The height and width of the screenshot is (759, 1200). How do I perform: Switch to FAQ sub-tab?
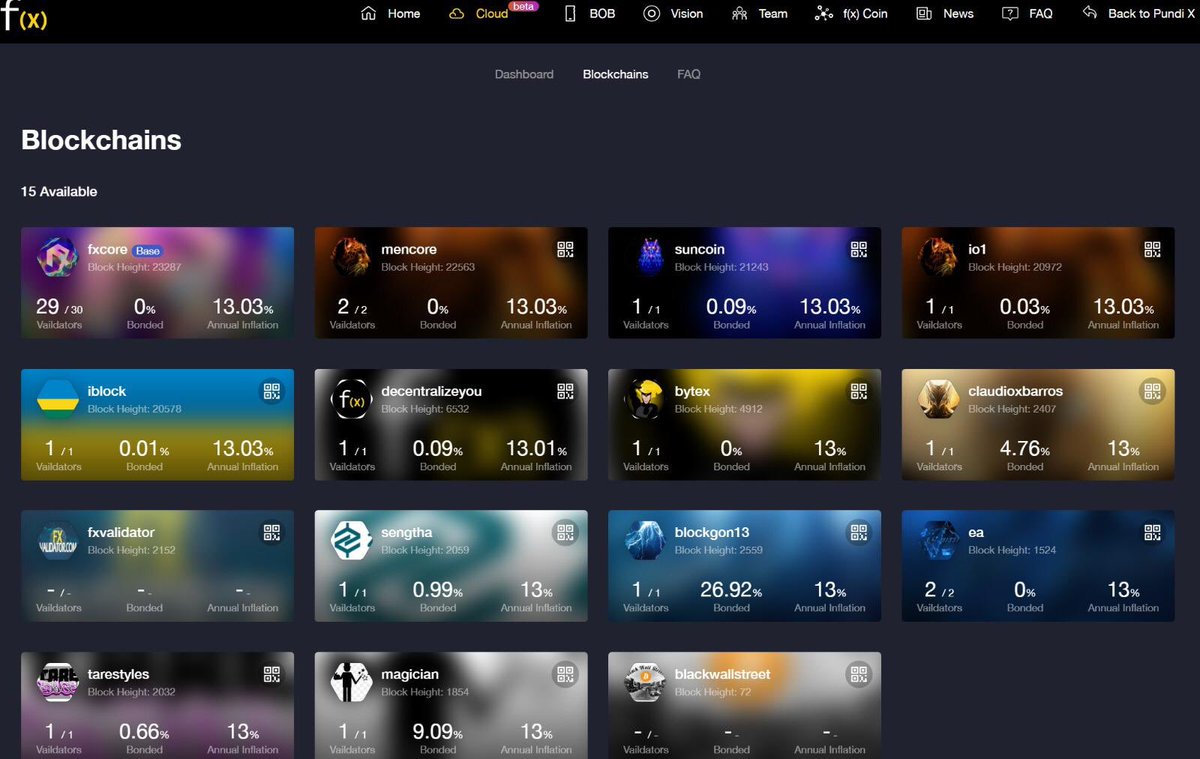coord(689,74)
